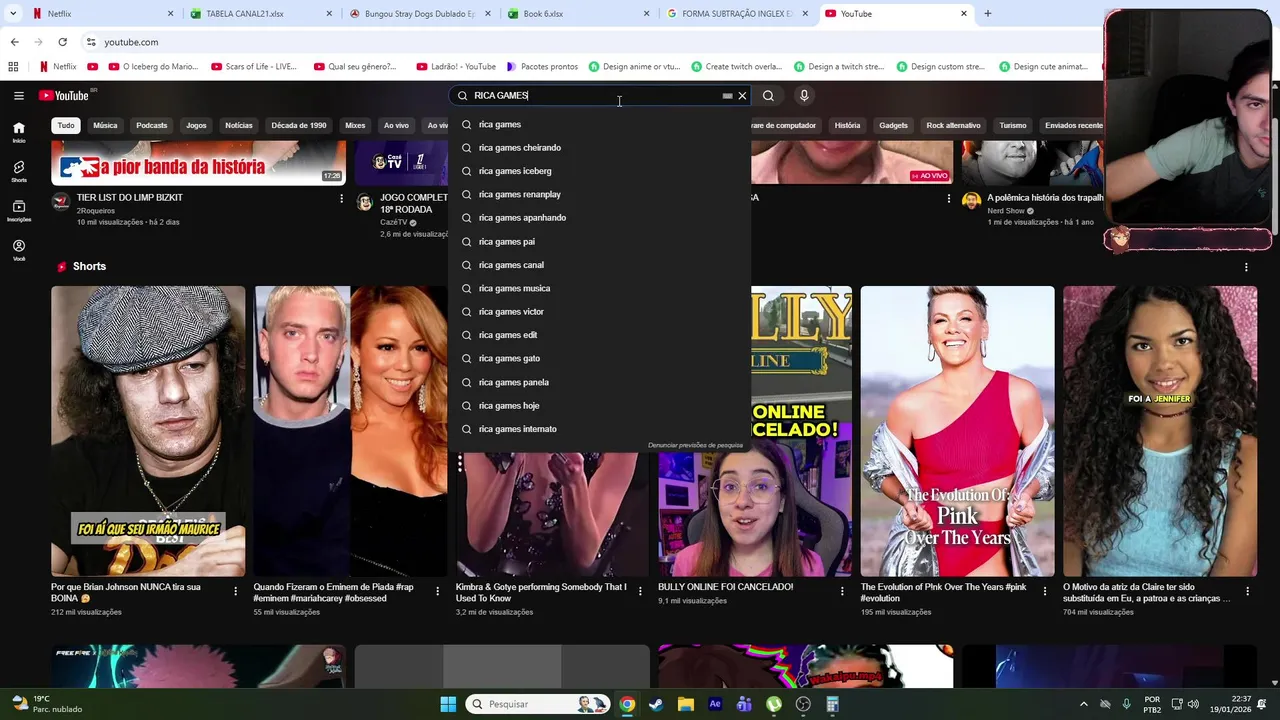The width and height of the screenshot is (1280, 720).
Task: Open the Brian Johnson short thumbnail
Action: click(x=148, y=431)
